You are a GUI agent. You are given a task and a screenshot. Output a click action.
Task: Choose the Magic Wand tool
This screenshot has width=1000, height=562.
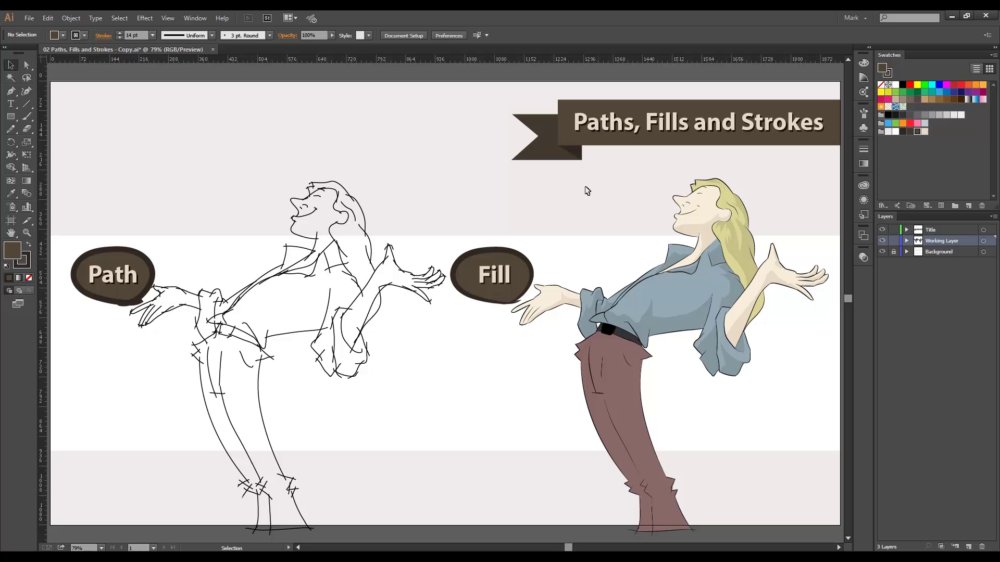[11, 78]
